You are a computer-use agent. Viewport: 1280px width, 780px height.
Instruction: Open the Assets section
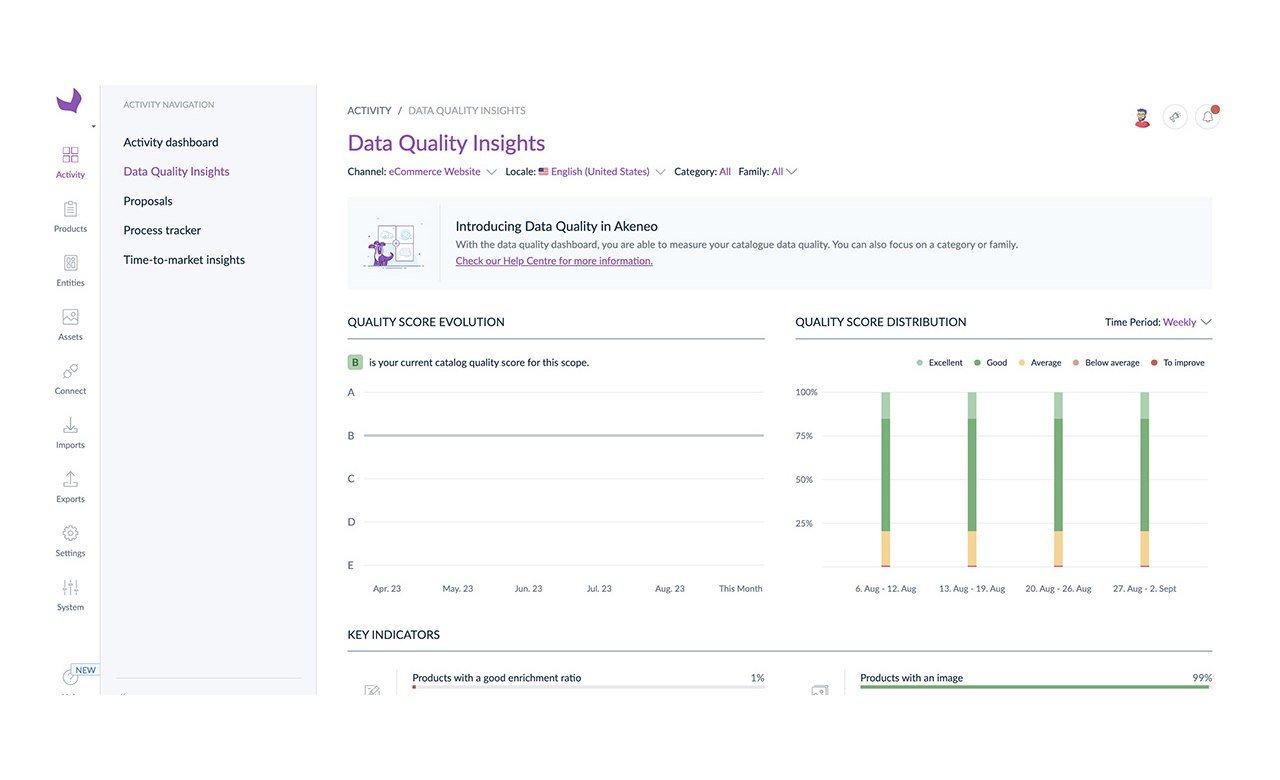click(70, 324)
